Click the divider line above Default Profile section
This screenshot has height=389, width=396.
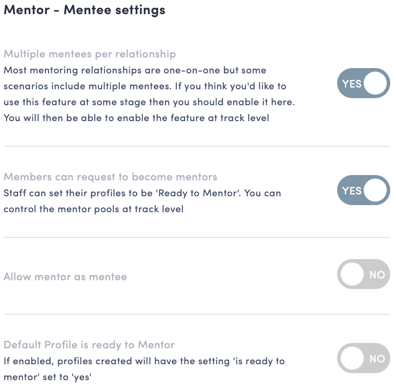(197, 314)
